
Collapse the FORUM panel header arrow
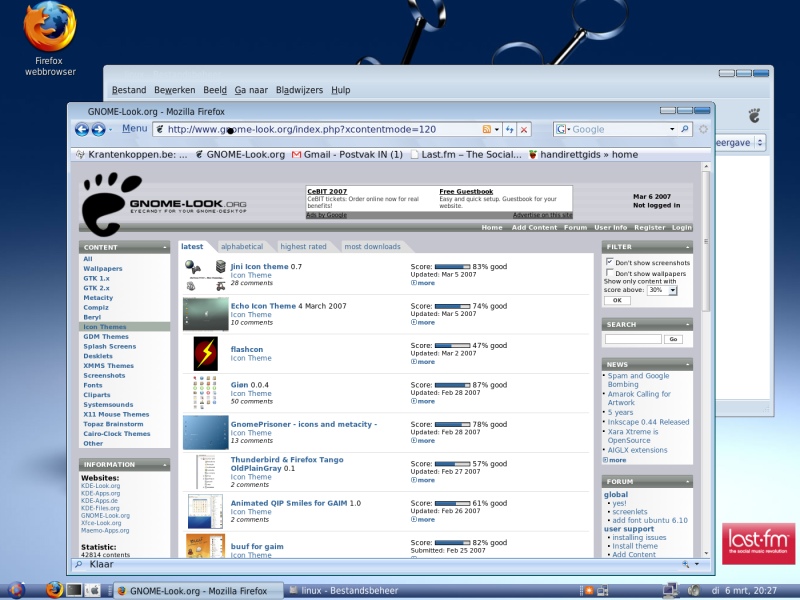point(687,482)
